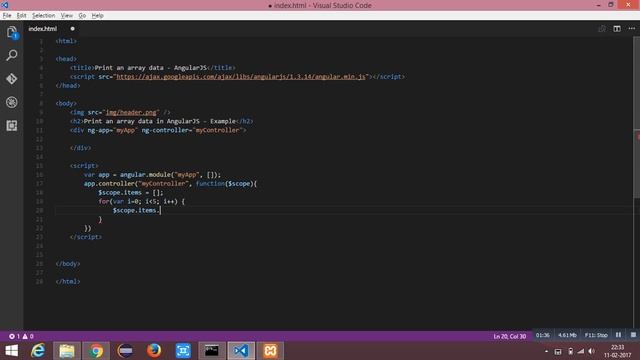The width and height of the screenshot is (640, 360).
Task: Click the split editor icon
Action: (617, 29)
